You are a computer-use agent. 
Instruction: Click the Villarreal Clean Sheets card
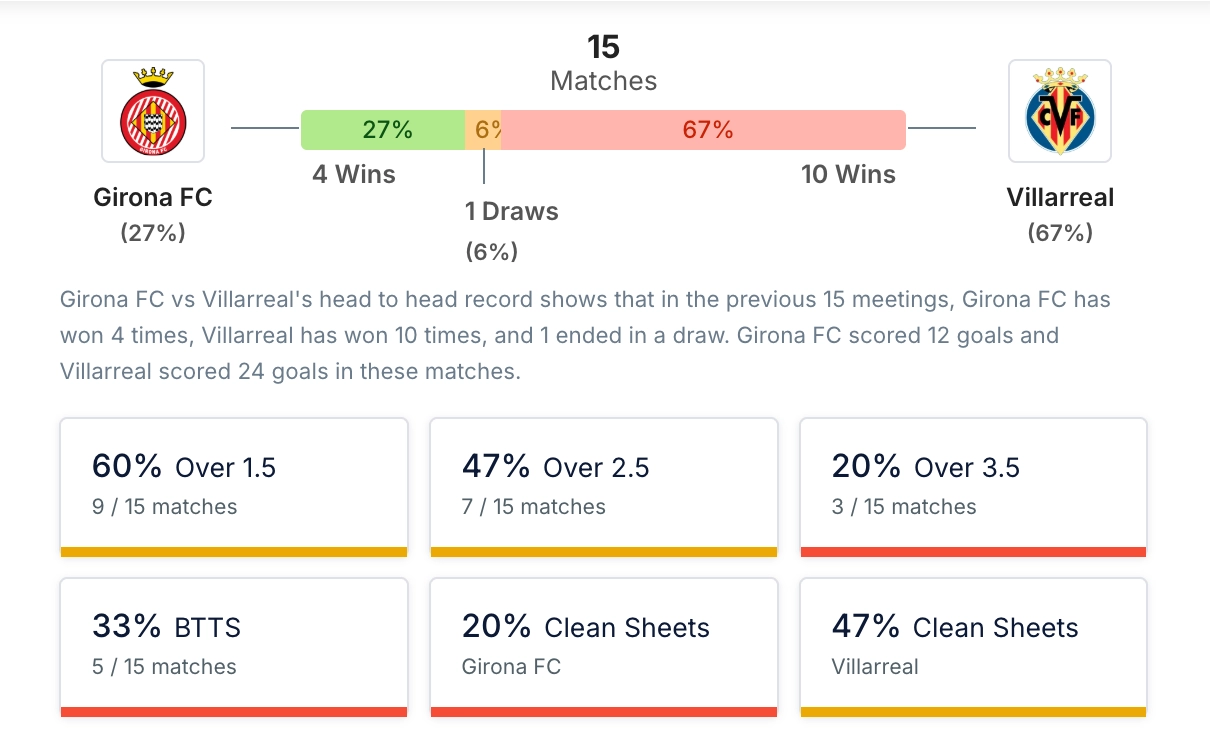click(972, 644)
